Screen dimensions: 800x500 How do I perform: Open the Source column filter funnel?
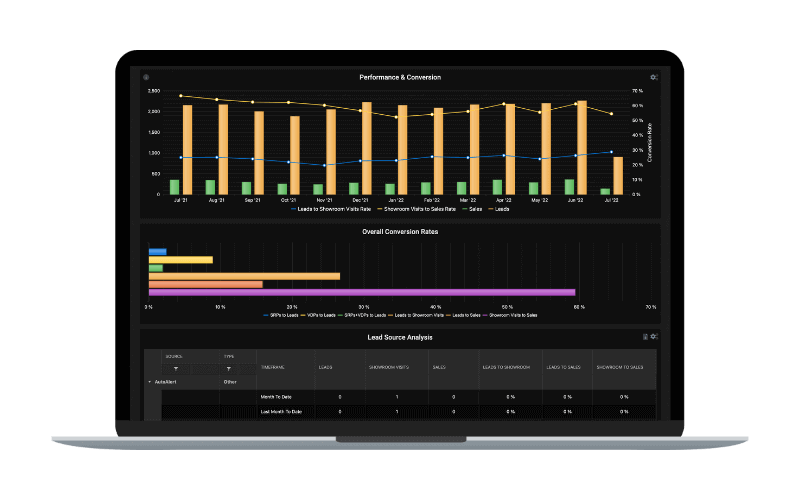pos(176,368)
